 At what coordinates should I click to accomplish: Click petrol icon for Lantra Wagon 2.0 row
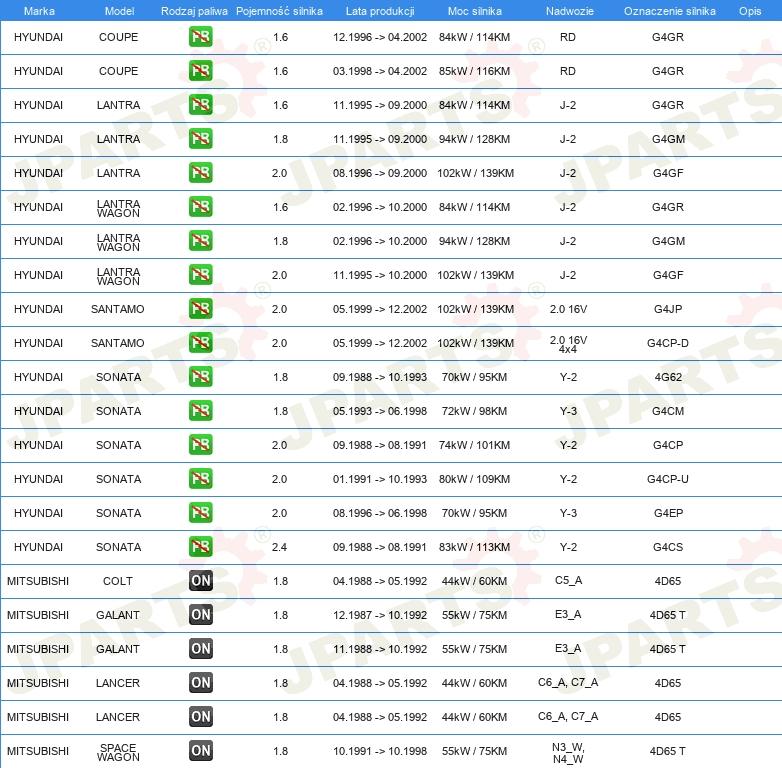pyautogui.click(x=200, y=274)
